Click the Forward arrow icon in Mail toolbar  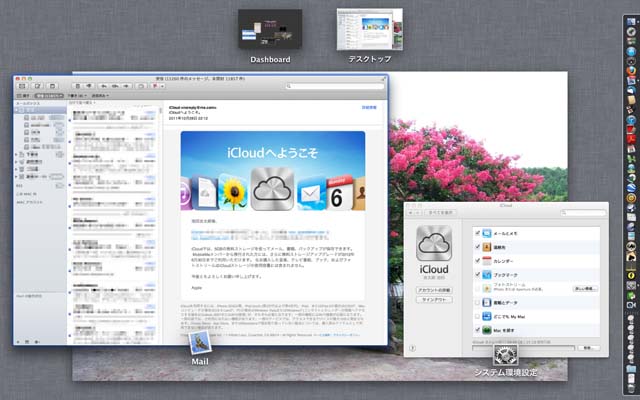[127, 86]
